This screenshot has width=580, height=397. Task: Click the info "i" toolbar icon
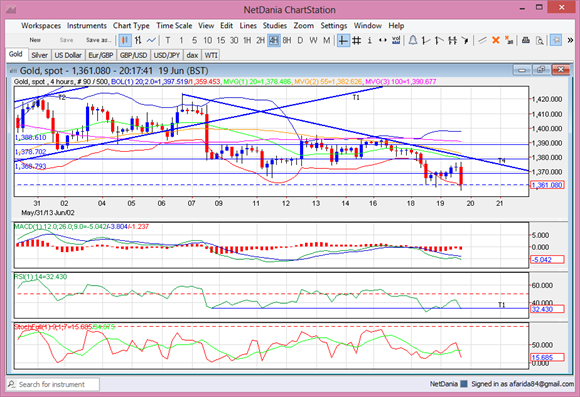point(370,40)
